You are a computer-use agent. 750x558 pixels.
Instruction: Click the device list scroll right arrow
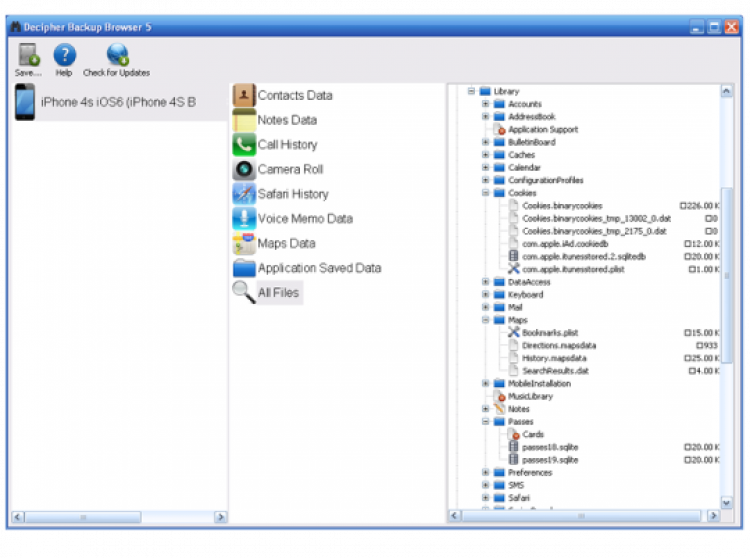pyautogui.click(x=221, y=517)
